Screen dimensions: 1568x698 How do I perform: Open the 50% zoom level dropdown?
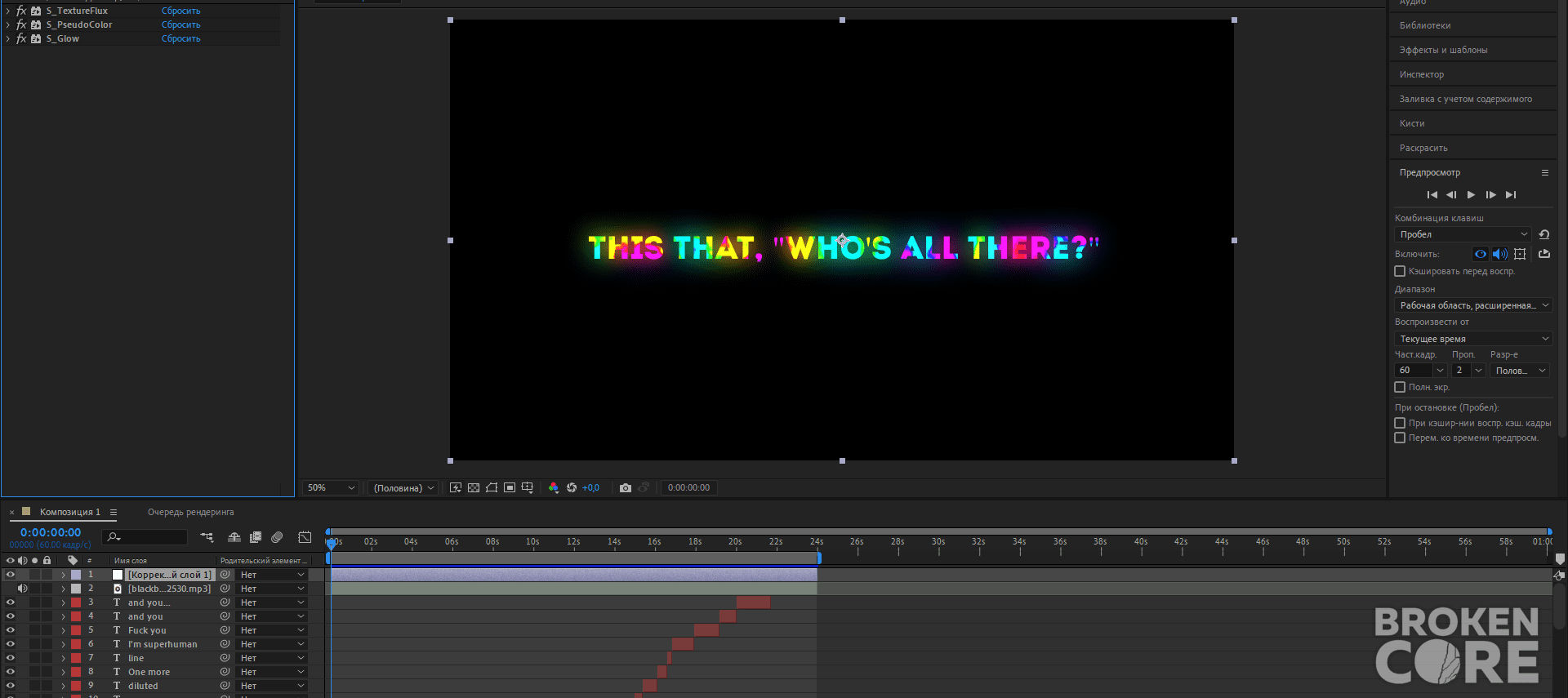coord(331,487)
